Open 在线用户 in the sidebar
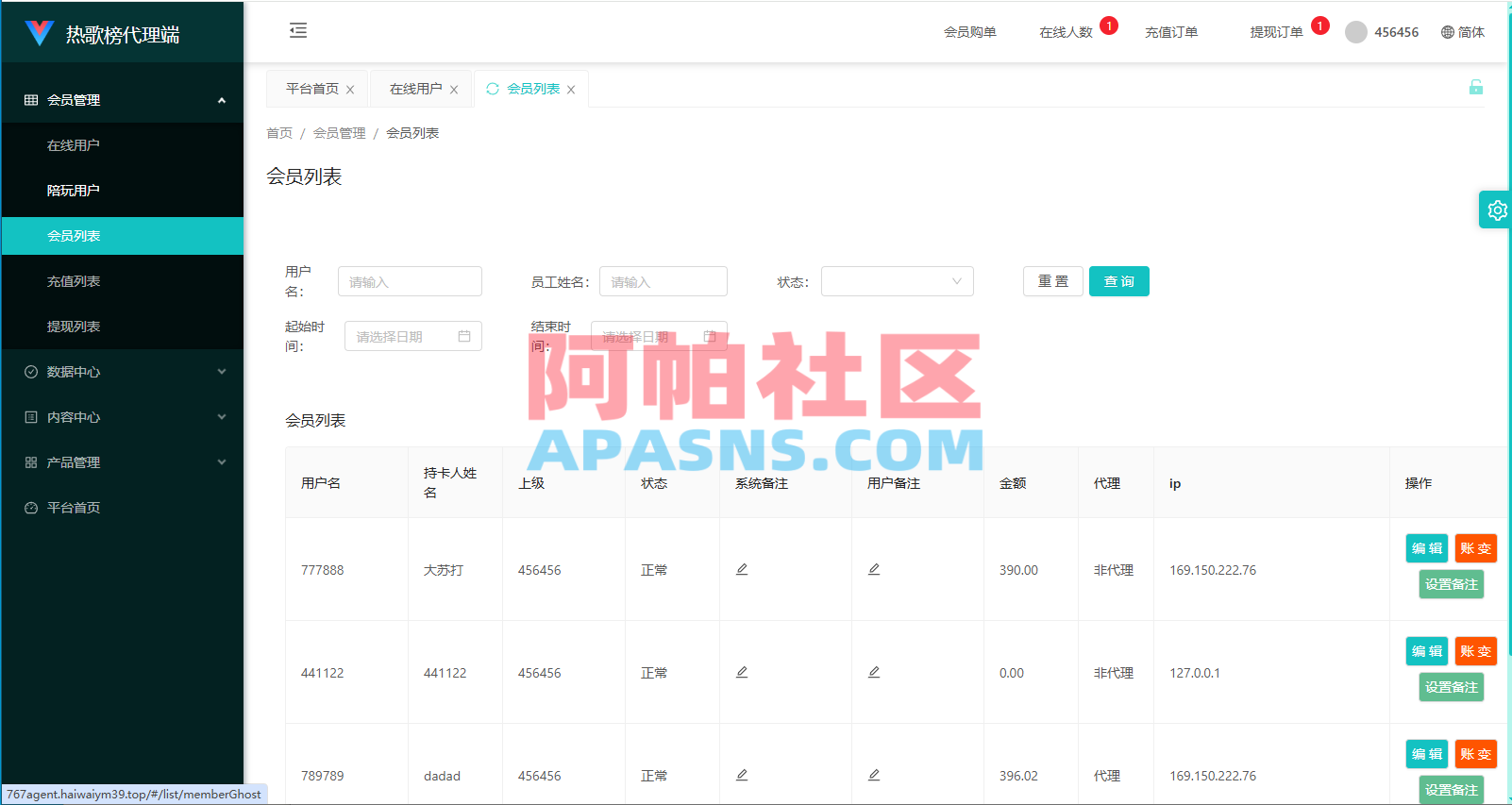The width and height of the screenshot is (1512, 805). click(x=123, y=145)
